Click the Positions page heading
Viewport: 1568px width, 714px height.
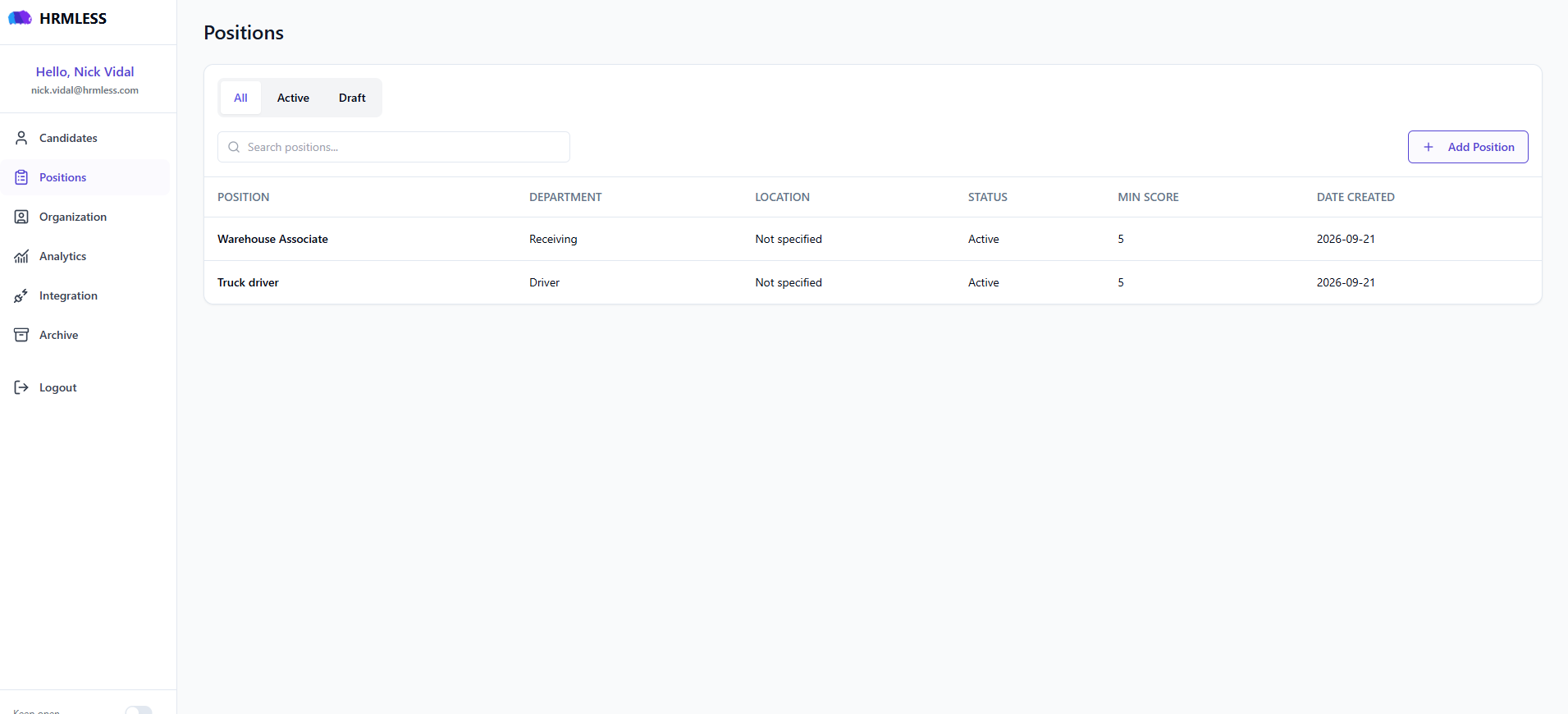tap(244, 33)
